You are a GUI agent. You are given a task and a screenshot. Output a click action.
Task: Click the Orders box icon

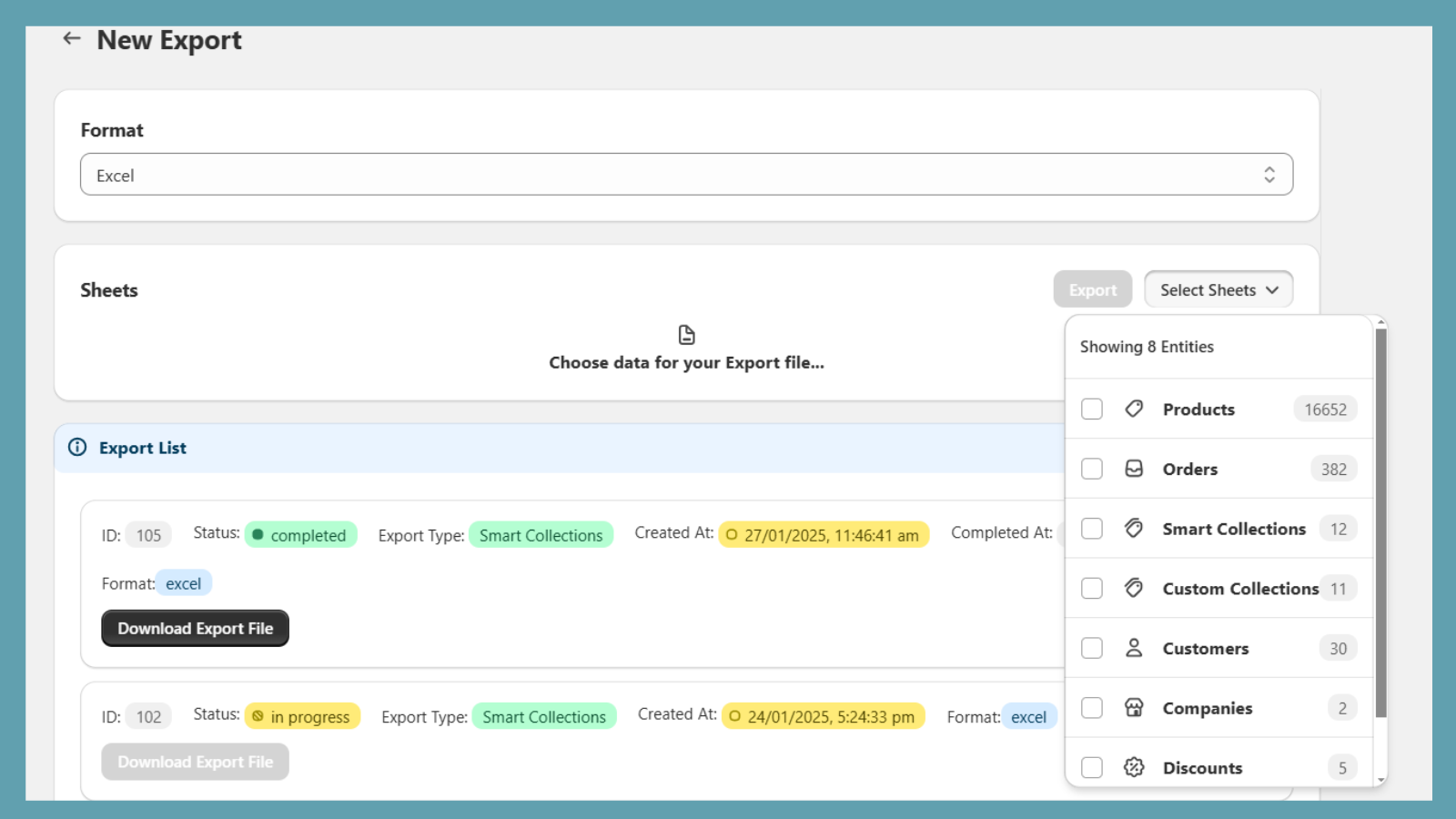(x=1134, y=469)
